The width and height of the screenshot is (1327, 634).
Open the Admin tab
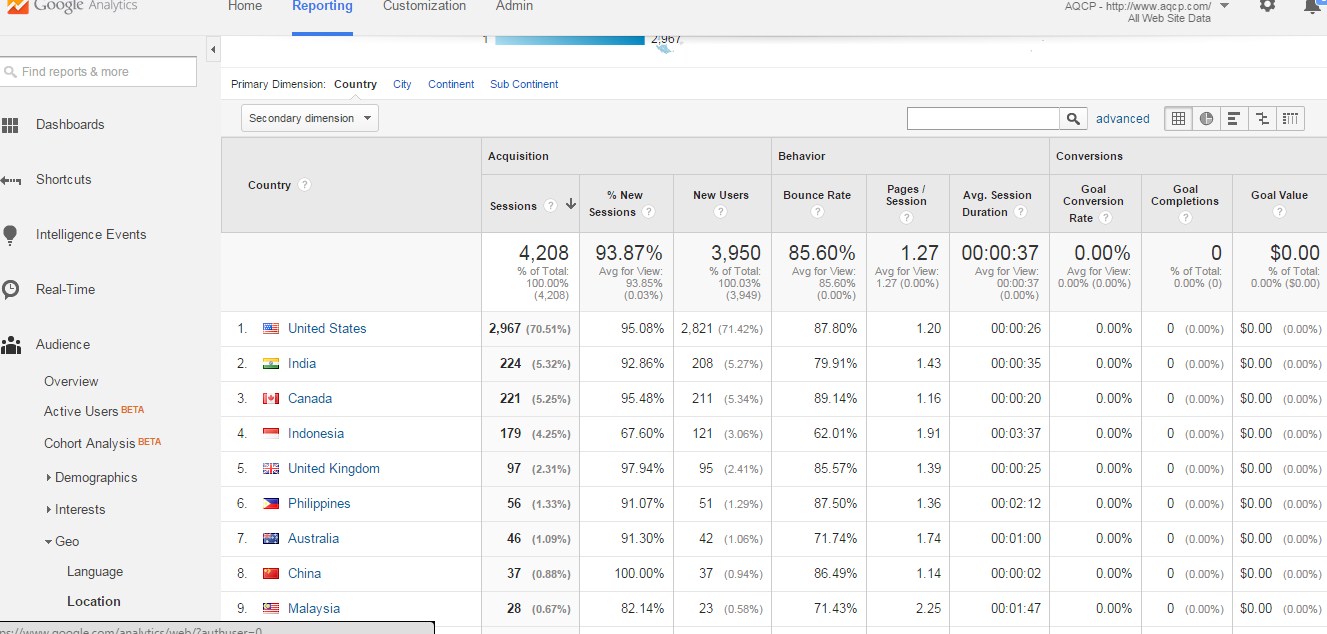pos(514,6)
